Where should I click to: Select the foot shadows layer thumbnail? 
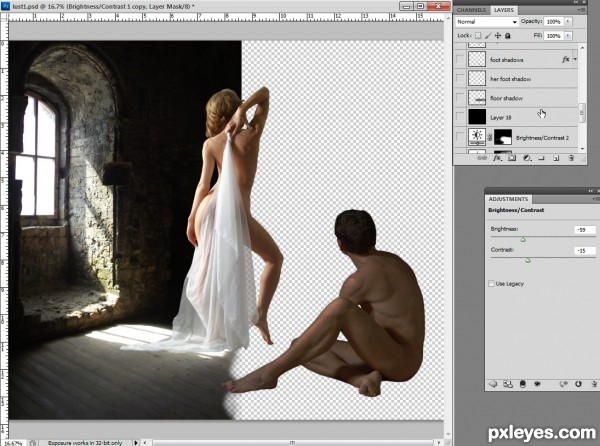click(x=477, y=59)
